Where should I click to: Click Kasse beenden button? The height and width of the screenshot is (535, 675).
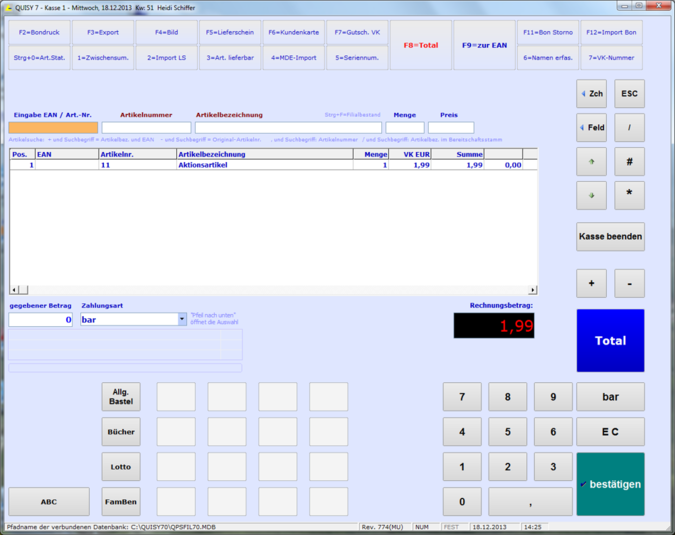click(610, 237)
